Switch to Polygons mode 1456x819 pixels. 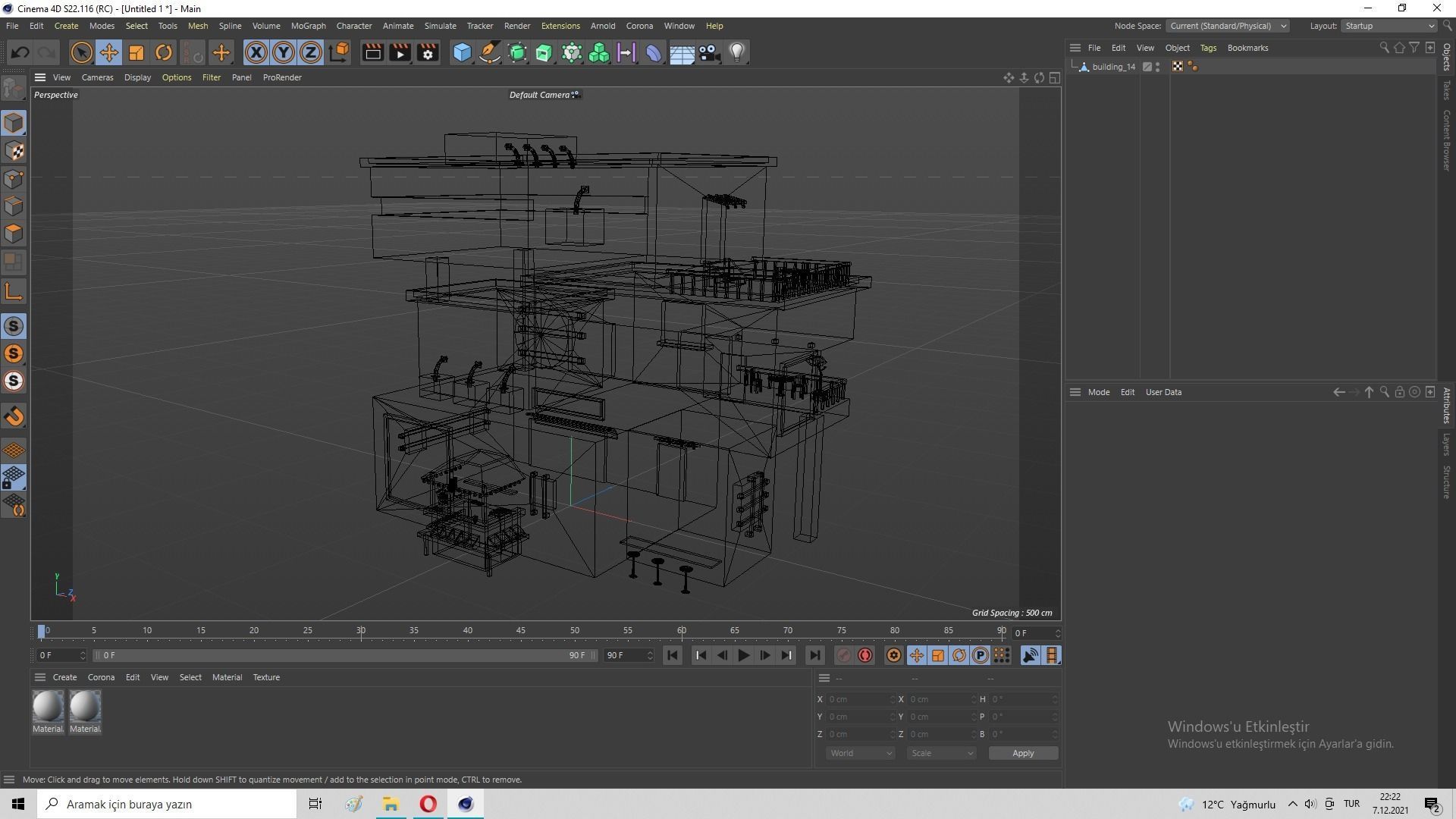[14, 234]
